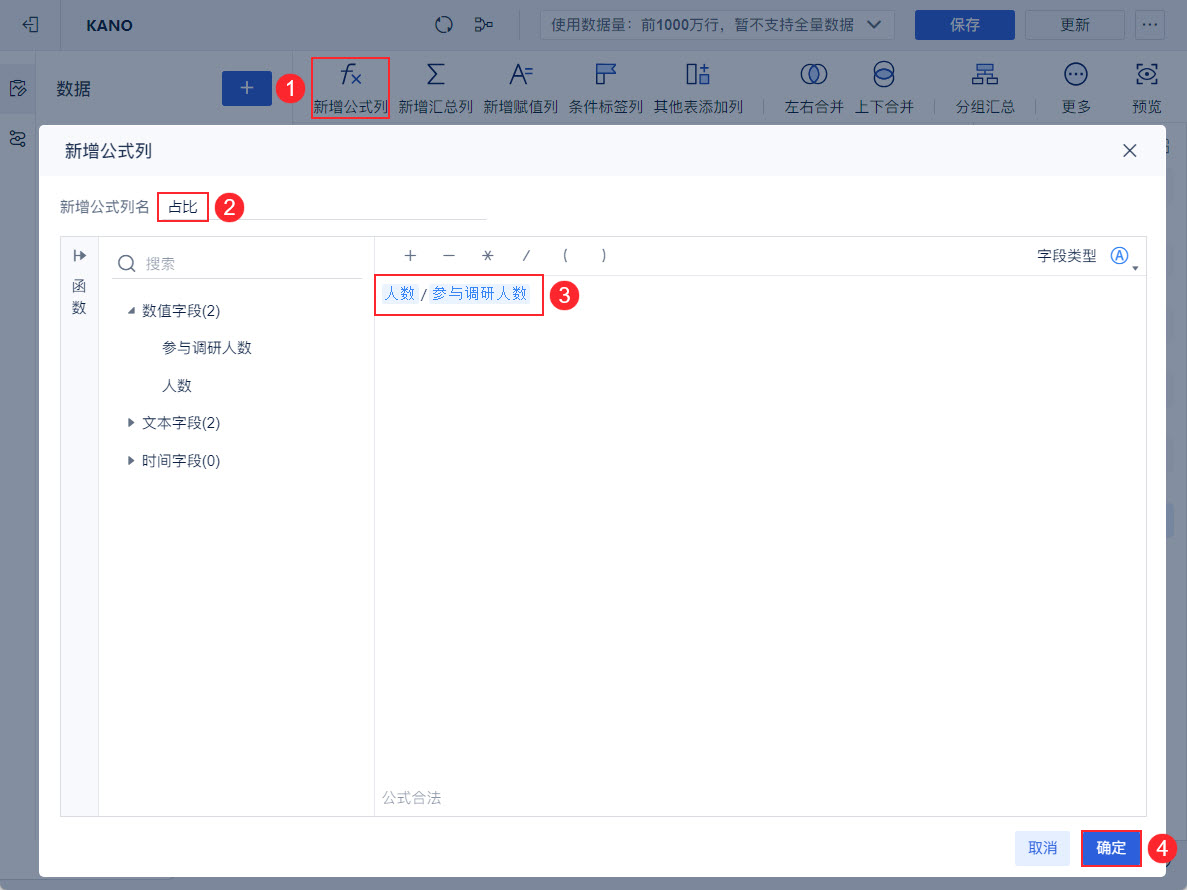Expand the 文本字段(2) tree node
This screenshot has height=890, width=1187.
pyautogui.click(x=131, y=423)
